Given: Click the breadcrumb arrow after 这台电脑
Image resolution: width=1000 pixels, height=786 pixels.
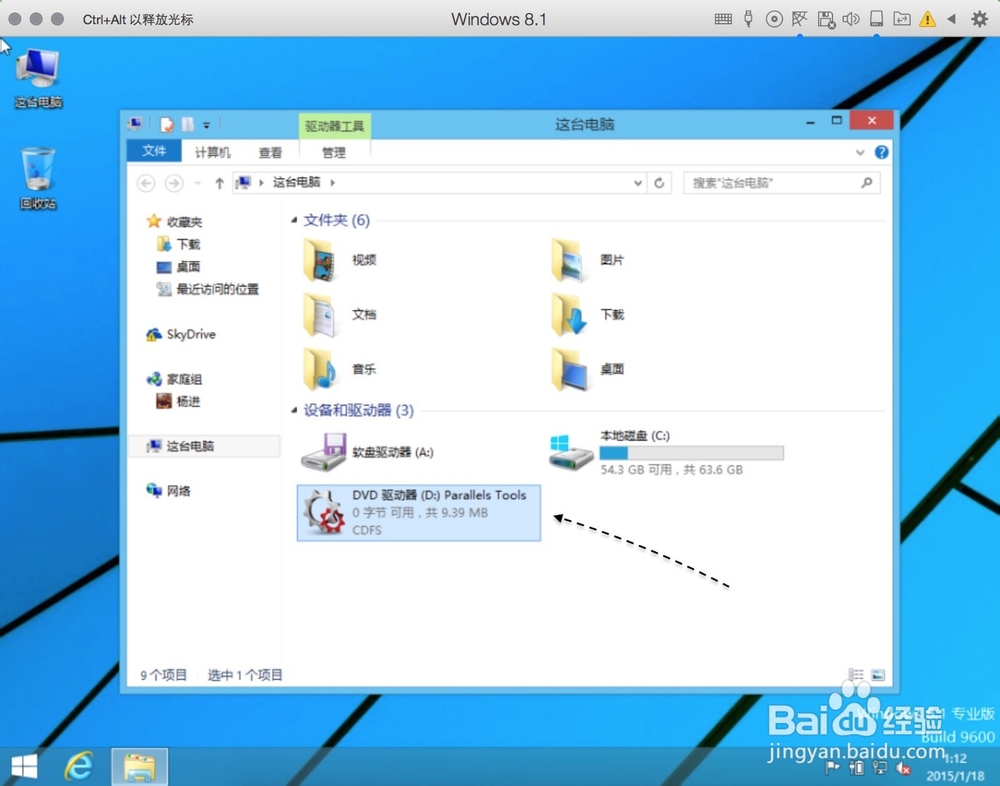Looking at the screenshot, I should (x=332, y=183).
